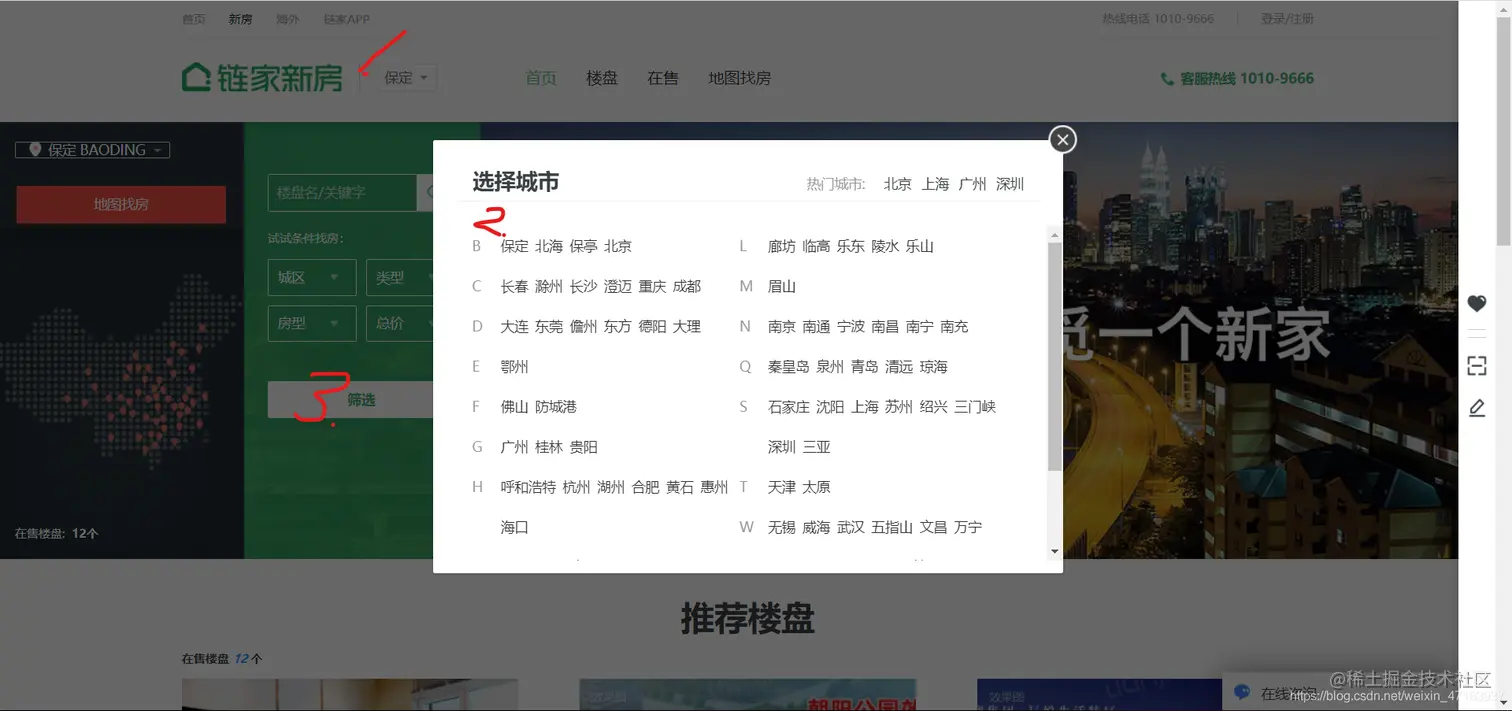Image resolution: width=1512 pixels, height=711 pixels.
Task: Select 地图找房 in the main navigation menu
Action: pos(738,77)
